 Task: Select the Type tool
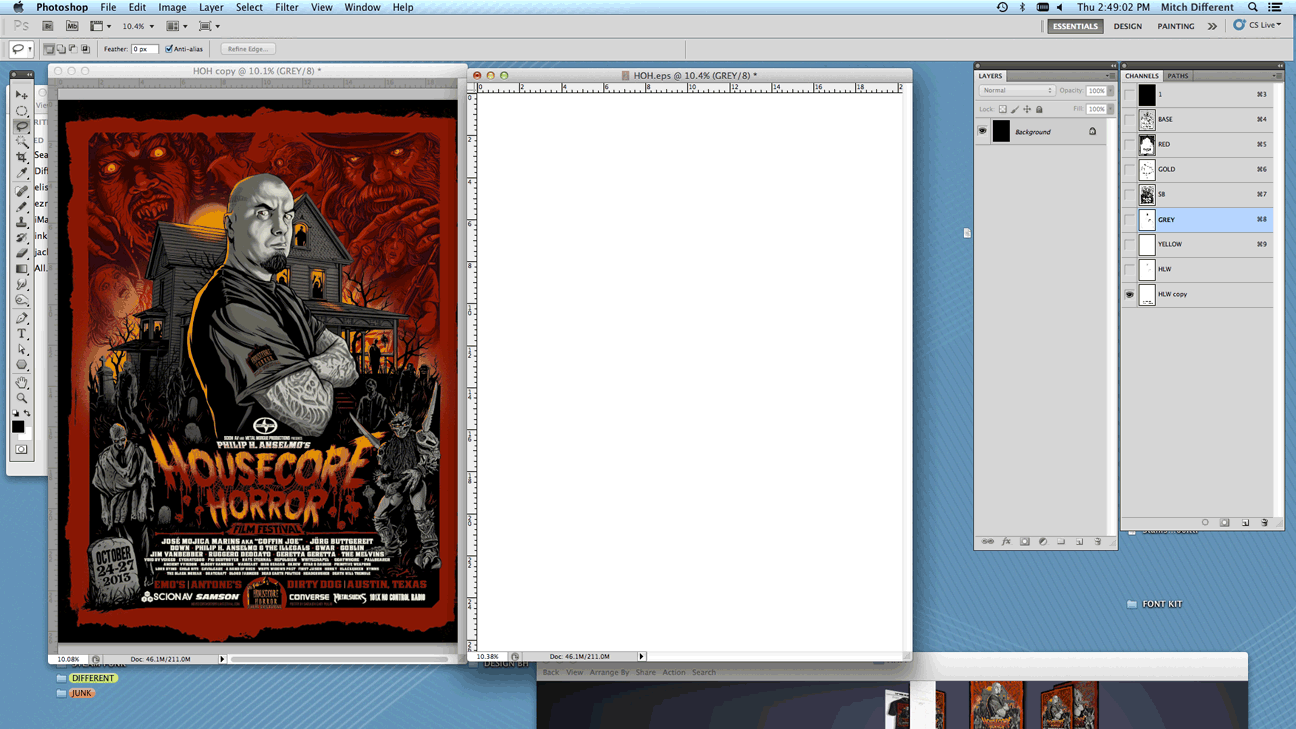coord(21,334)
